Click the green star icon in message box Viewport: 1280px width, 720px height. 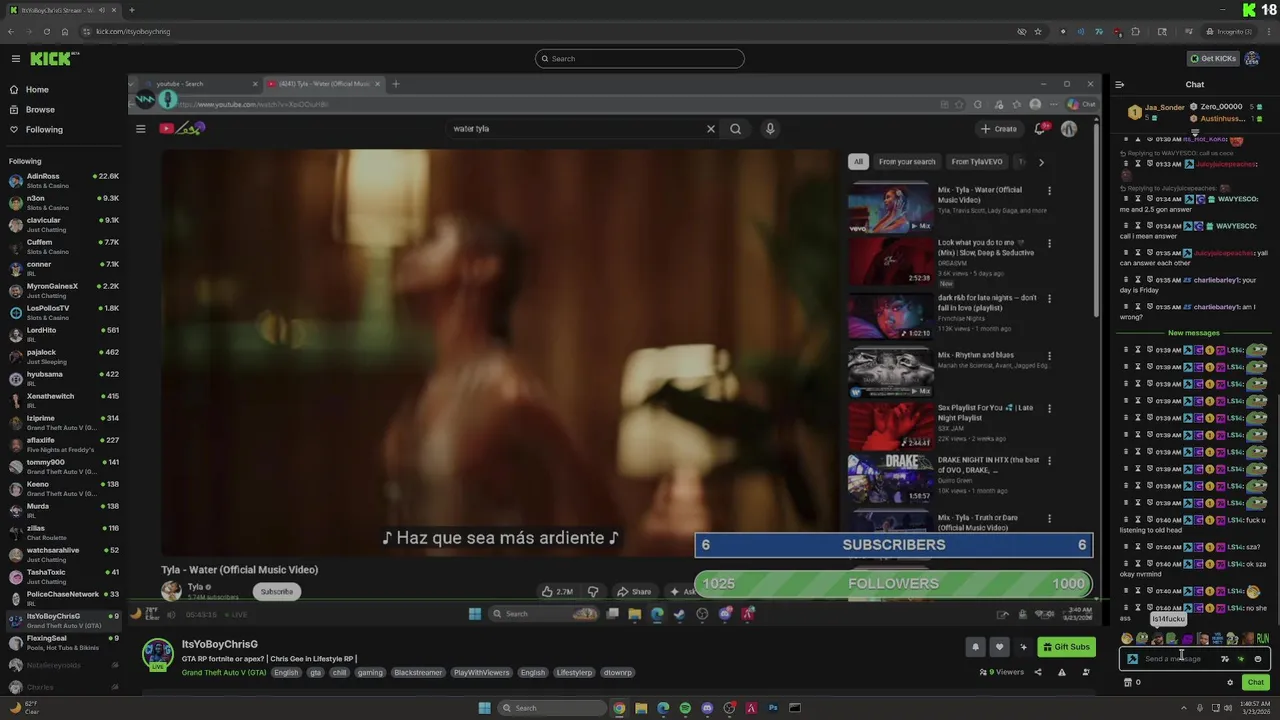coord(1241,659)
